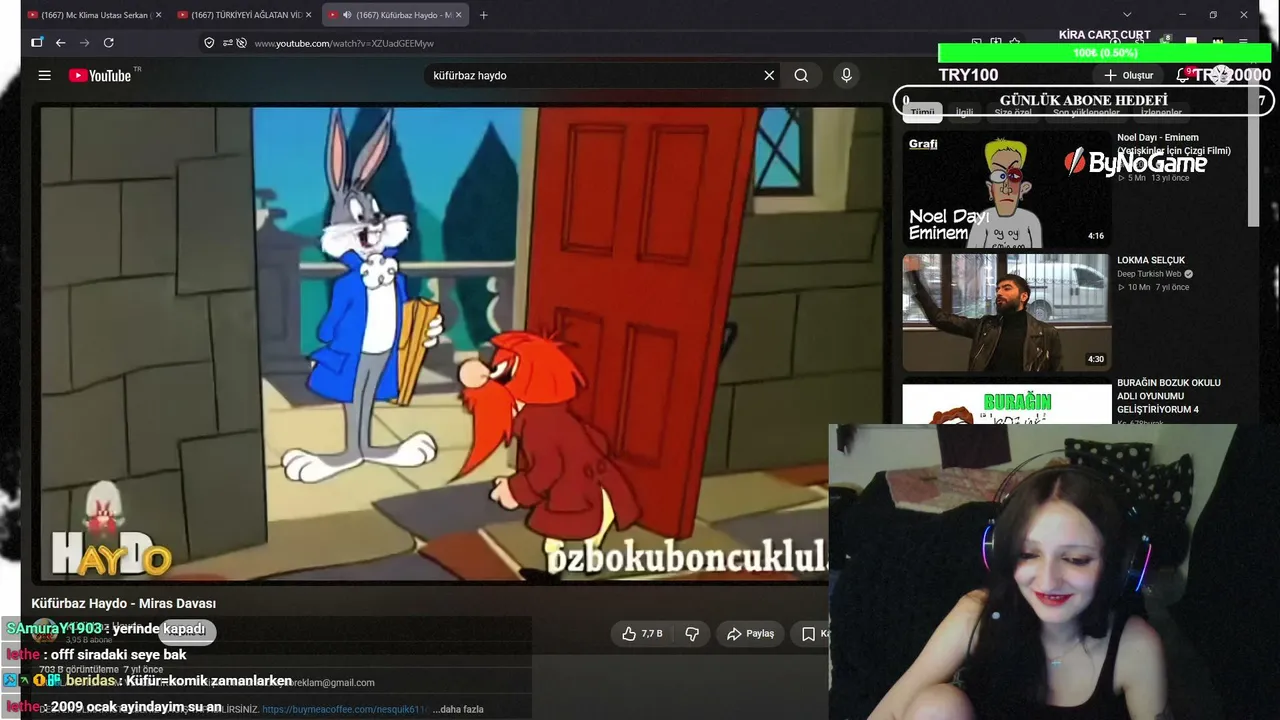Clear the search box with the X
Viewport: 1280px width, 720px height.
tap(769, 75)
